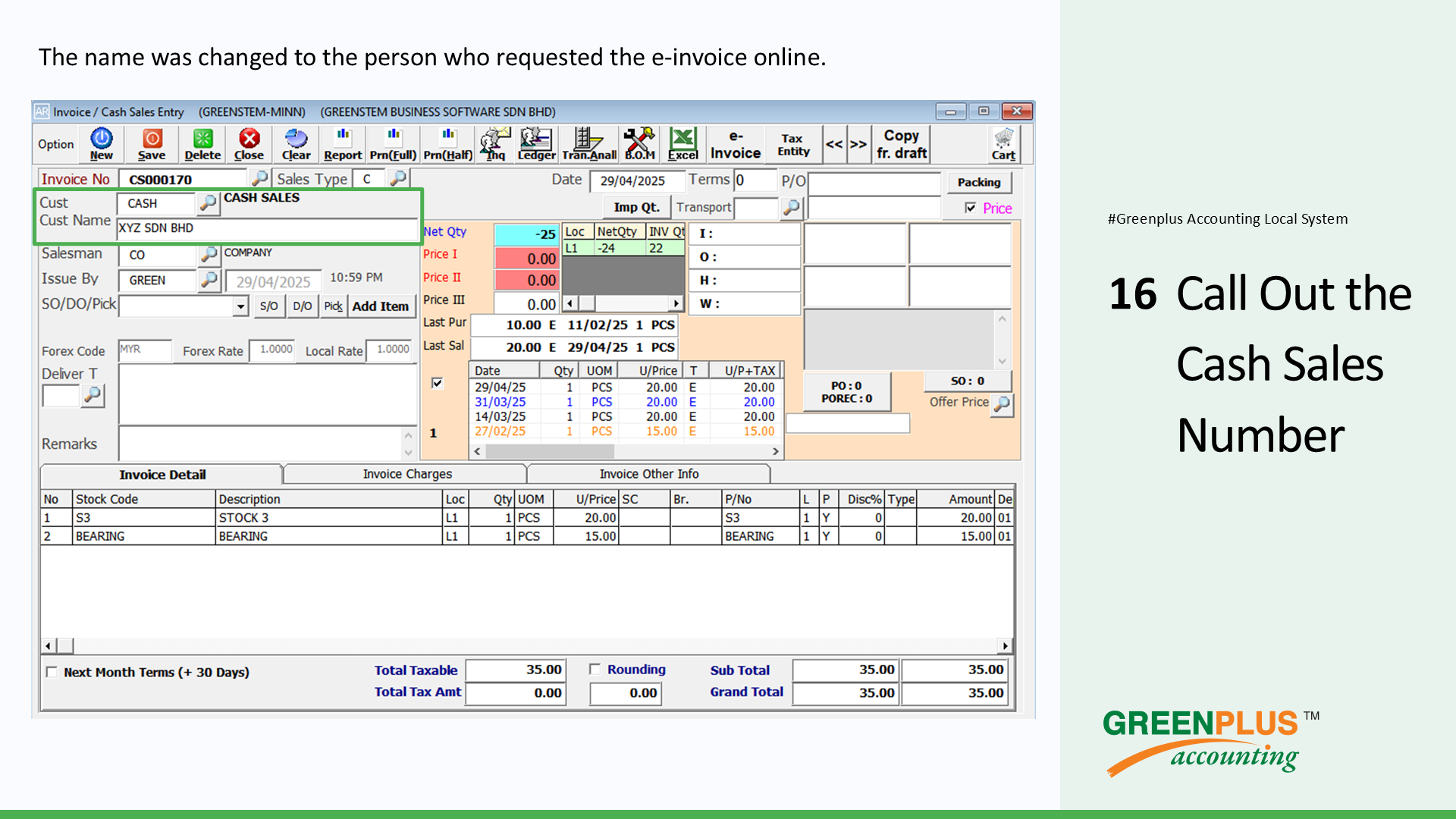Open the Ledger icon
Viewport: 1456px width, 819px height.
coord(536,144)
